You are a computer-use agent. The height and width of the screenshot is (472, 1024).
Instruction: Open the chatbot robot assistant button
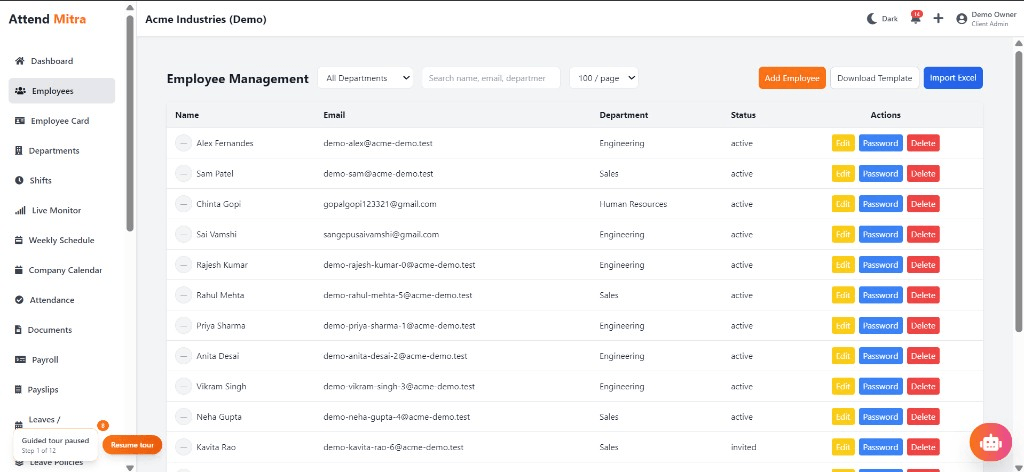(x=991, y=443)
